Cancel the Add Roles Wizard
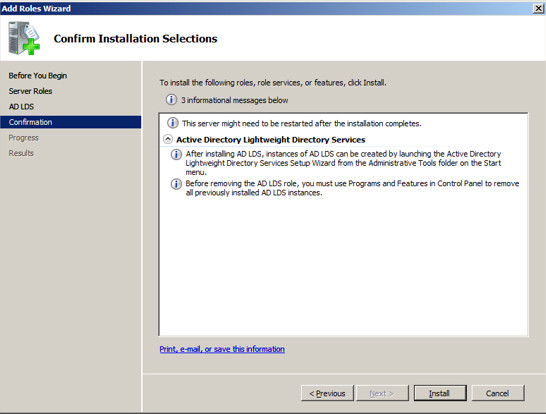 pyautogui.click(x=498, y=393)
